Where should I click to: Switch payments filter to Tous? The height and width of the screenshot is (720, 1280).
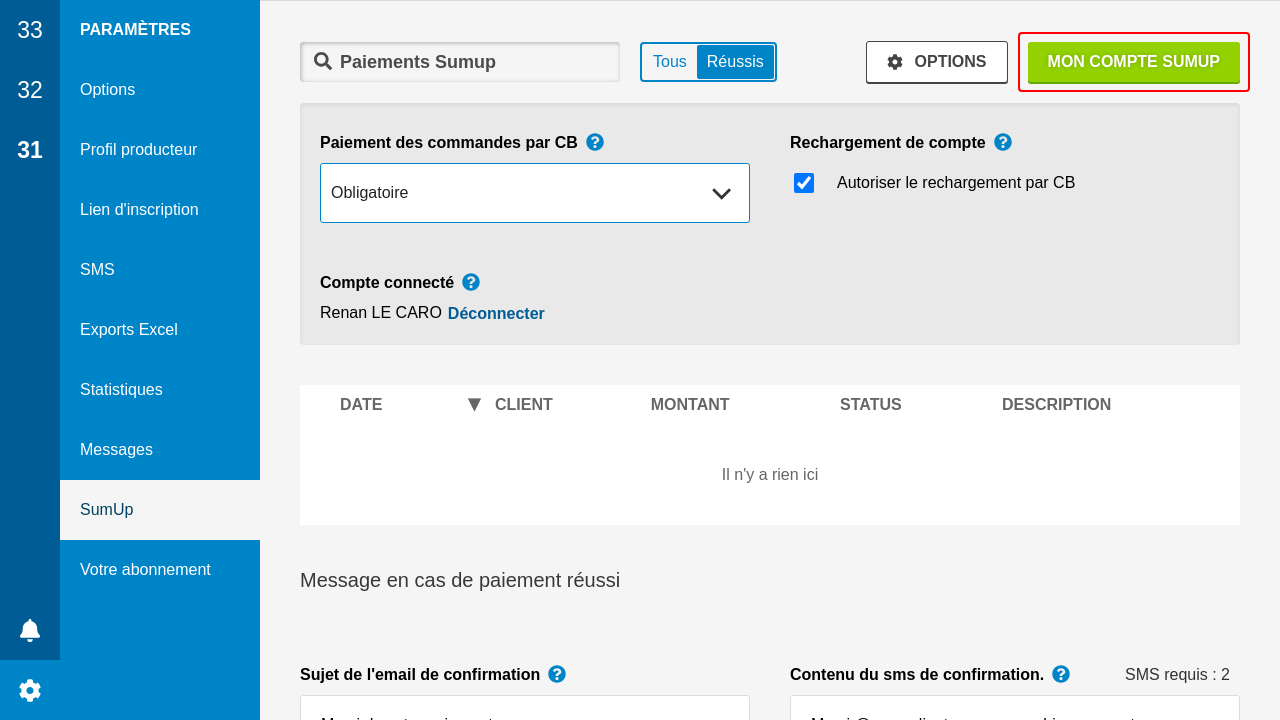[x=669, y=62]
